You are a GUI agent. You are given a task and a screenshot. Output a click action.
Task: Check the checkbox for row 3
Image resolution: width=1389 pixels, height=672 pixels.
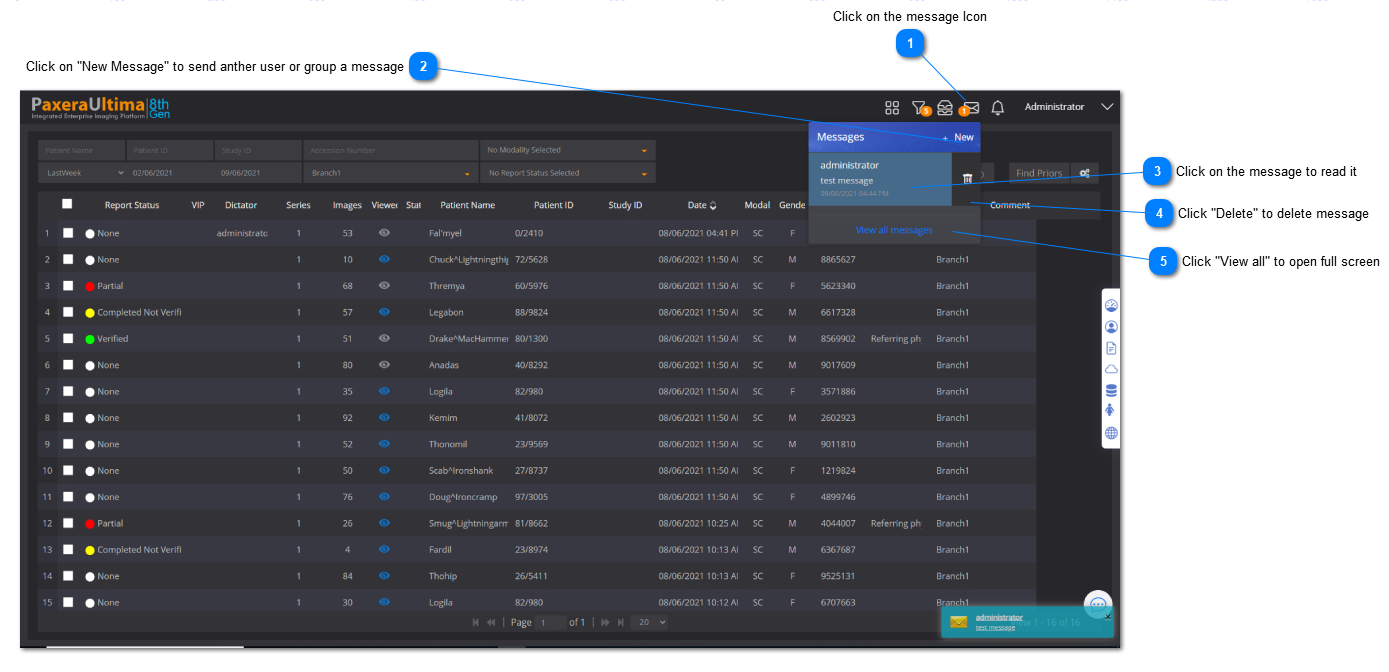click(69, 286)
